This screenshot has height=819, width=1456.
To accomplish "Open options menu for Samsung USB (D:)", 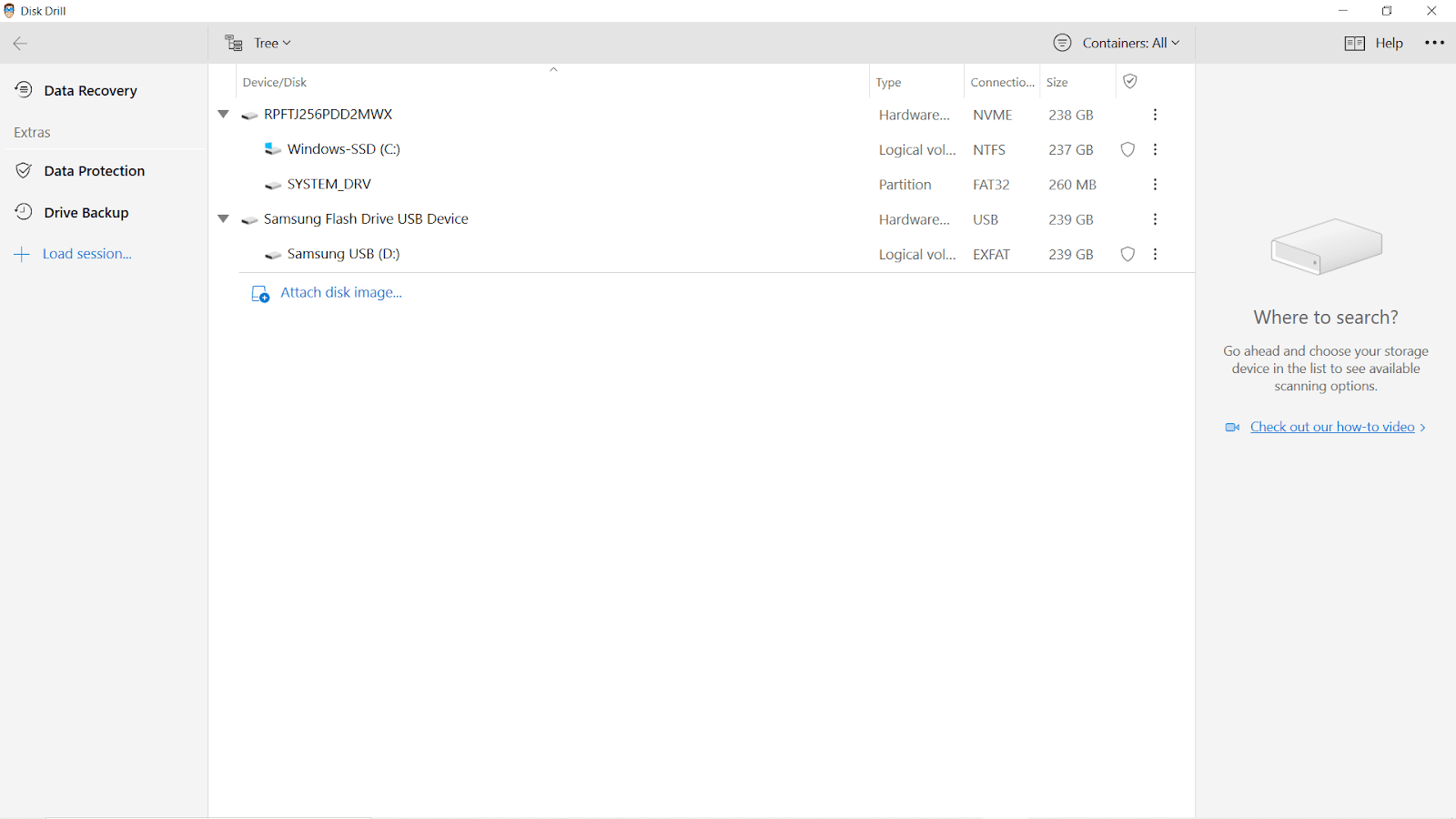I will pyautogui.click(x=1155, y=254).
